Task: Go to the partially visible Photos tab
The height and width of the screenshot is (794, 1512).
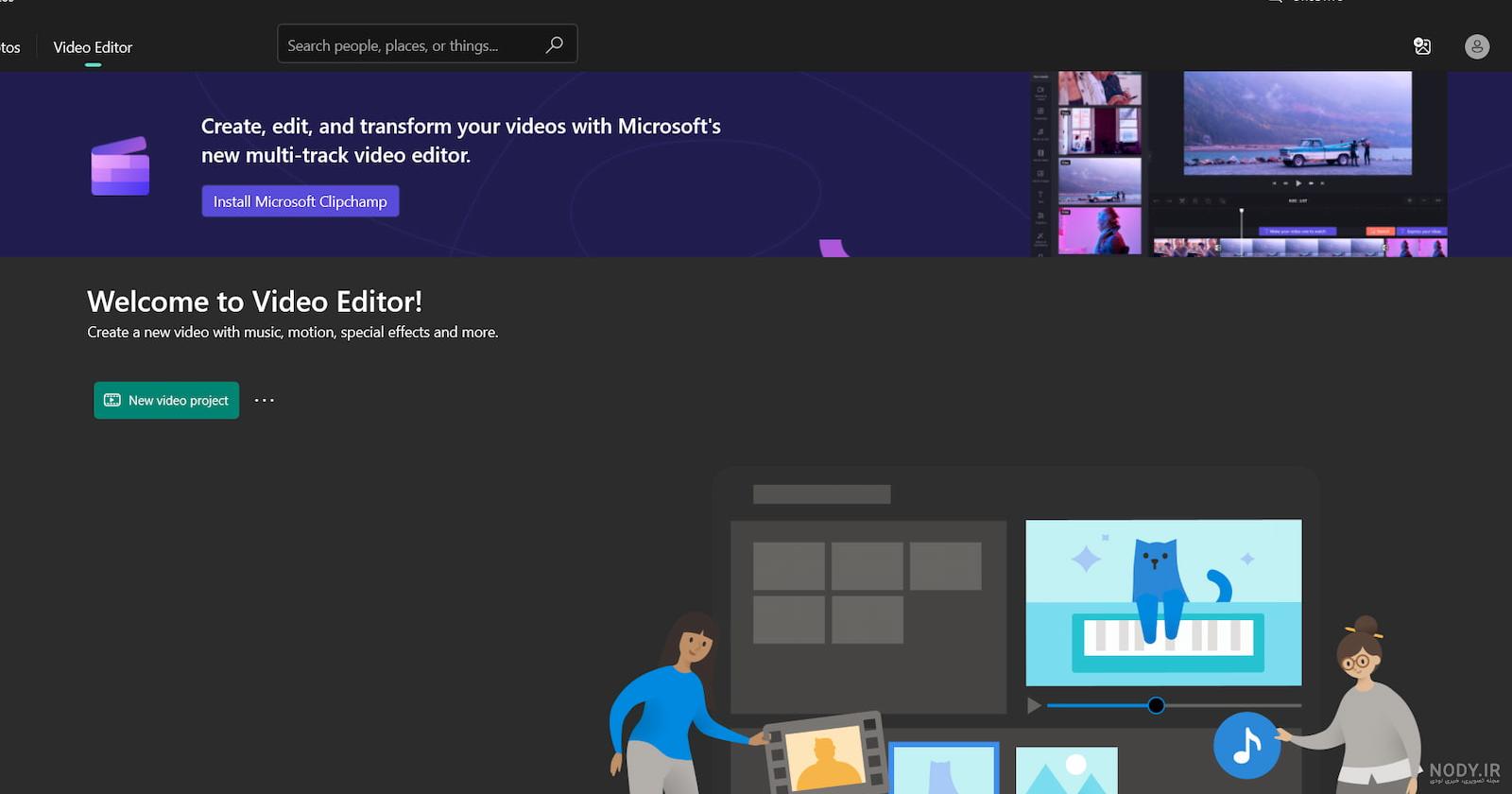Action: tap(9, 47)
